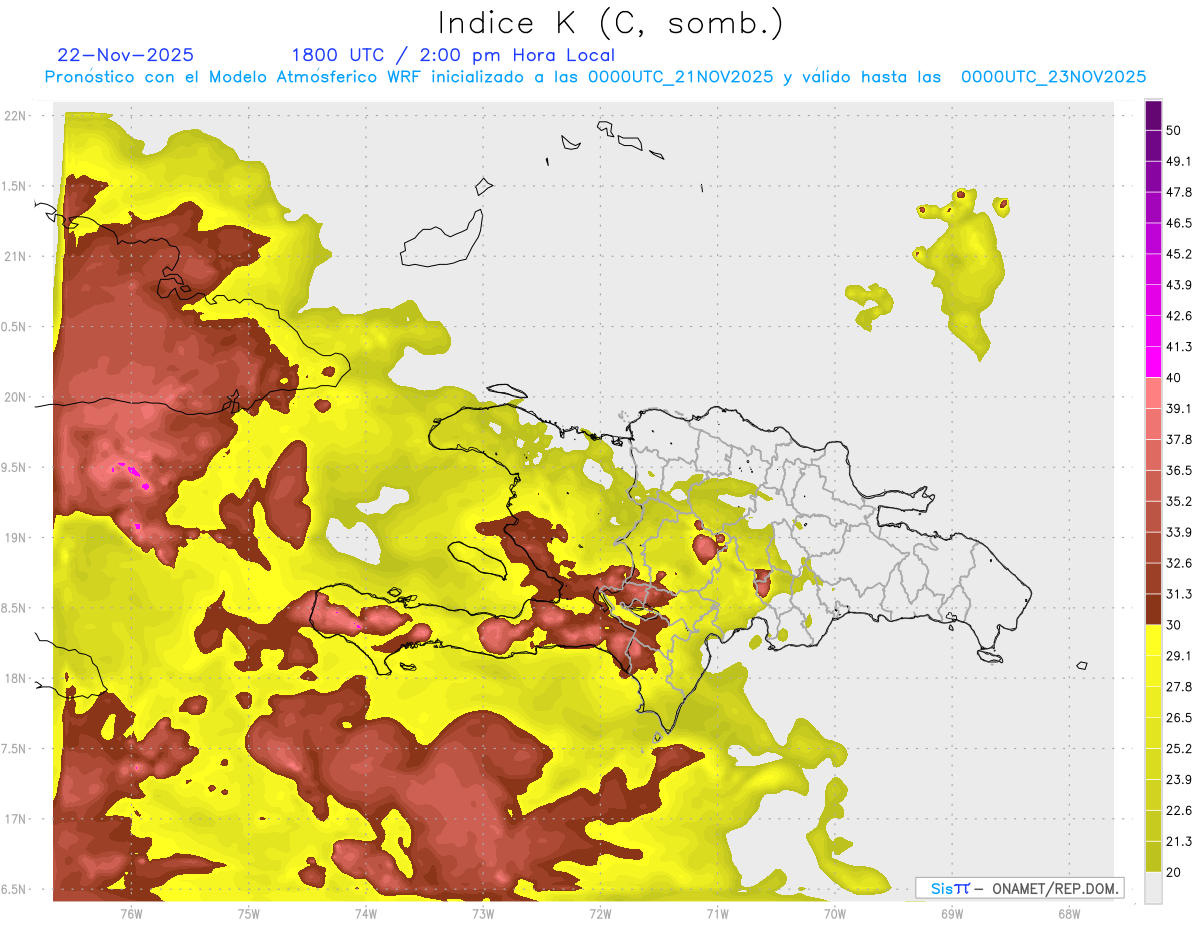Select the legend value '40'
Screen dimensions: 1200x927
(1174, 378)
